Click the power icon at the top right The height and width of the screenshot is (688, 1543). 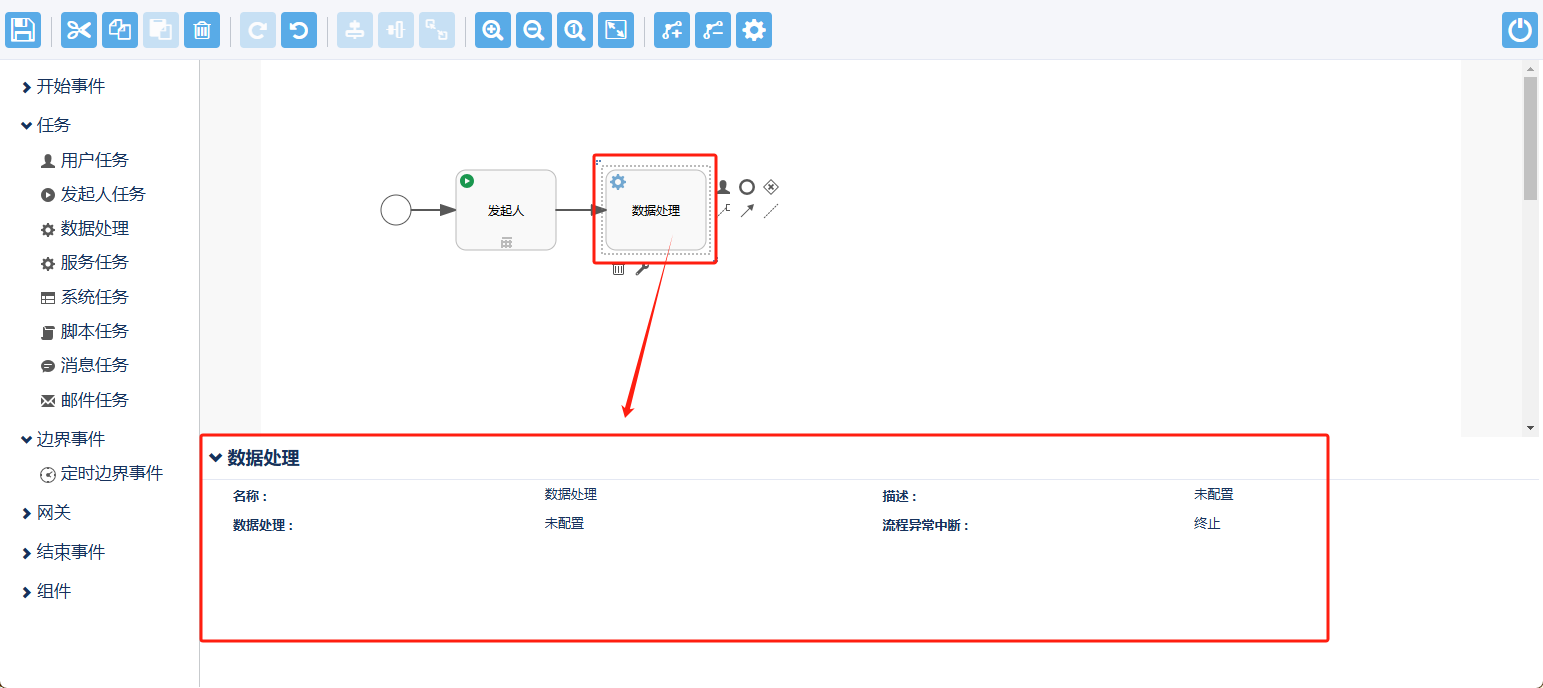click(1520, 30)
